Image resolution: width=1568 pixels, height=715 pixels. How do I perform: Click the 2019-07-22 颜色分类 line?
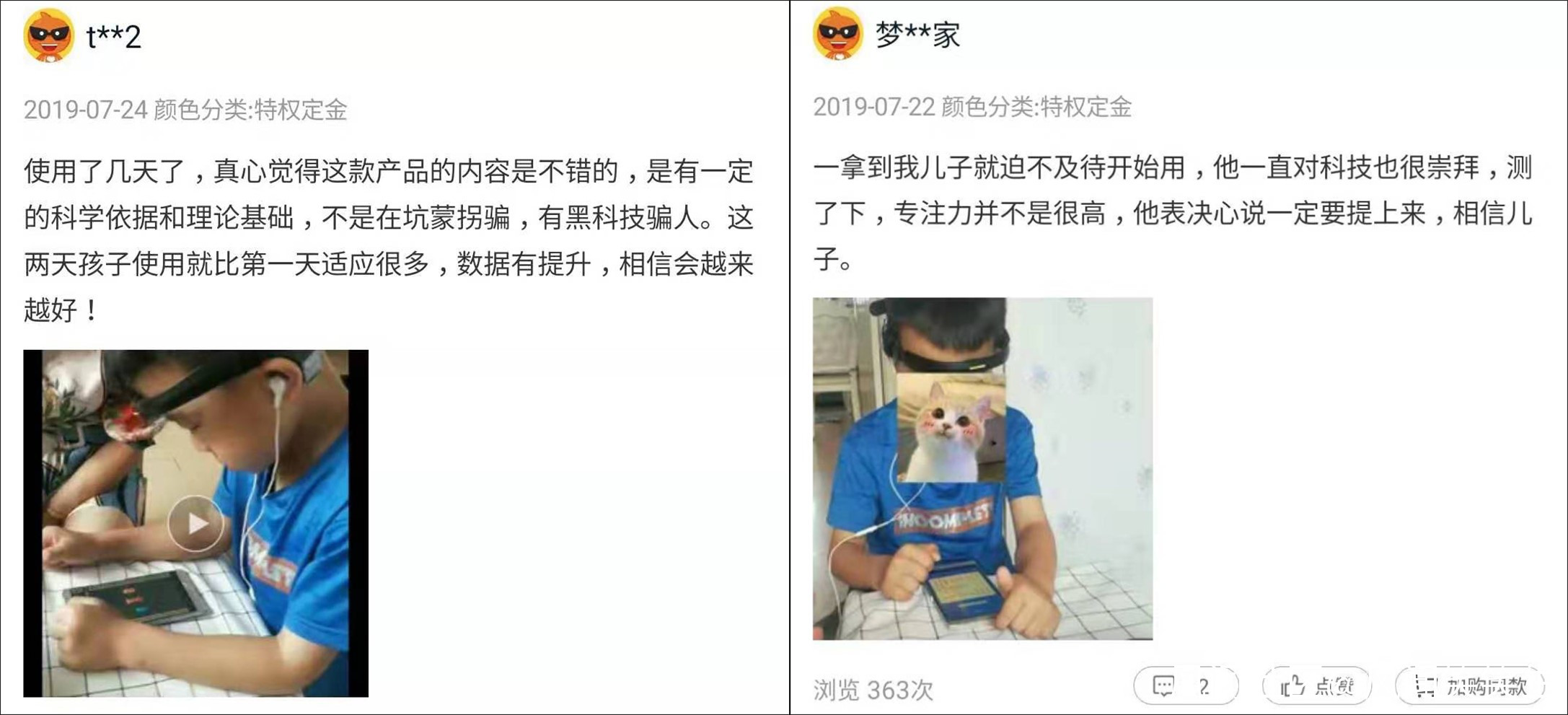tap(972, 108)
